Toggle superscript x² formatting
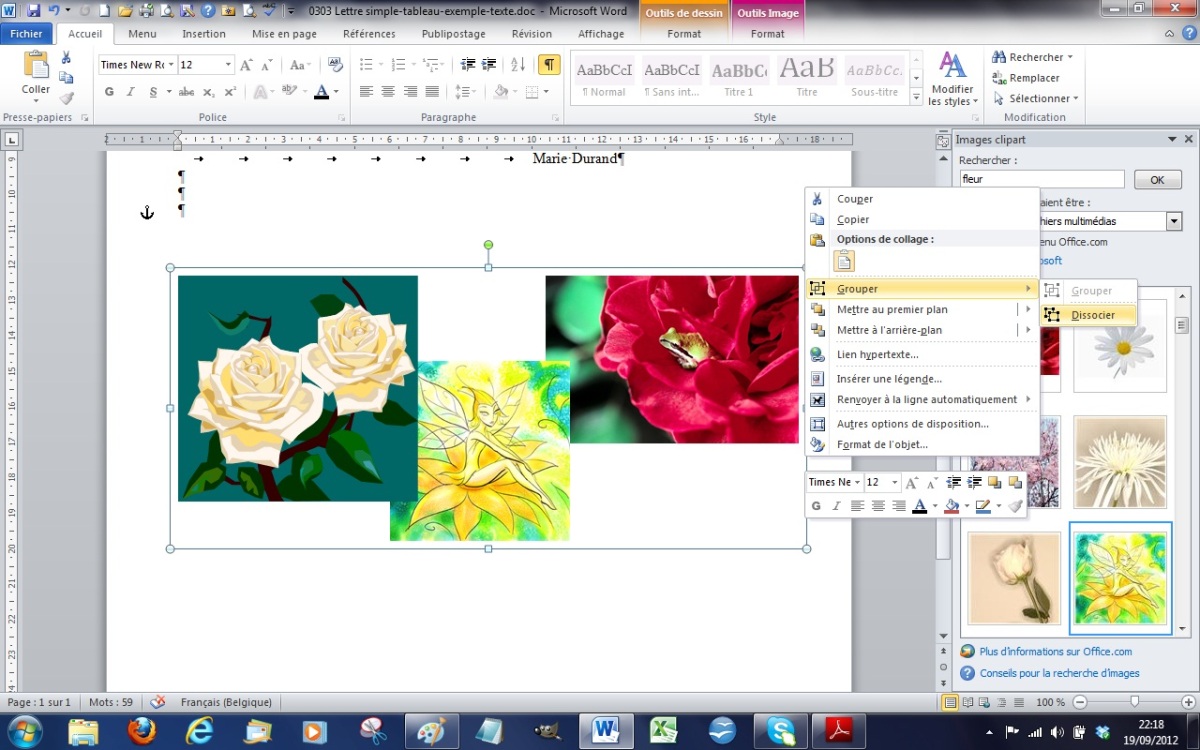1200x750 pixels. (230, 92)
